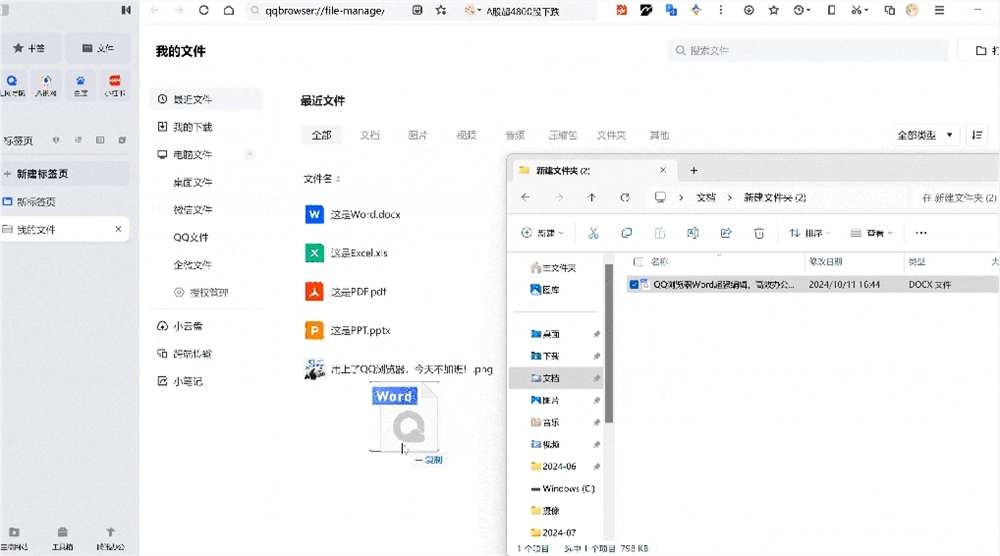The height and width of the screenshot is (556, 1000).
Task: Click the 搜索文件 search box
Action: pyautogui.click(x=809, y=50)
